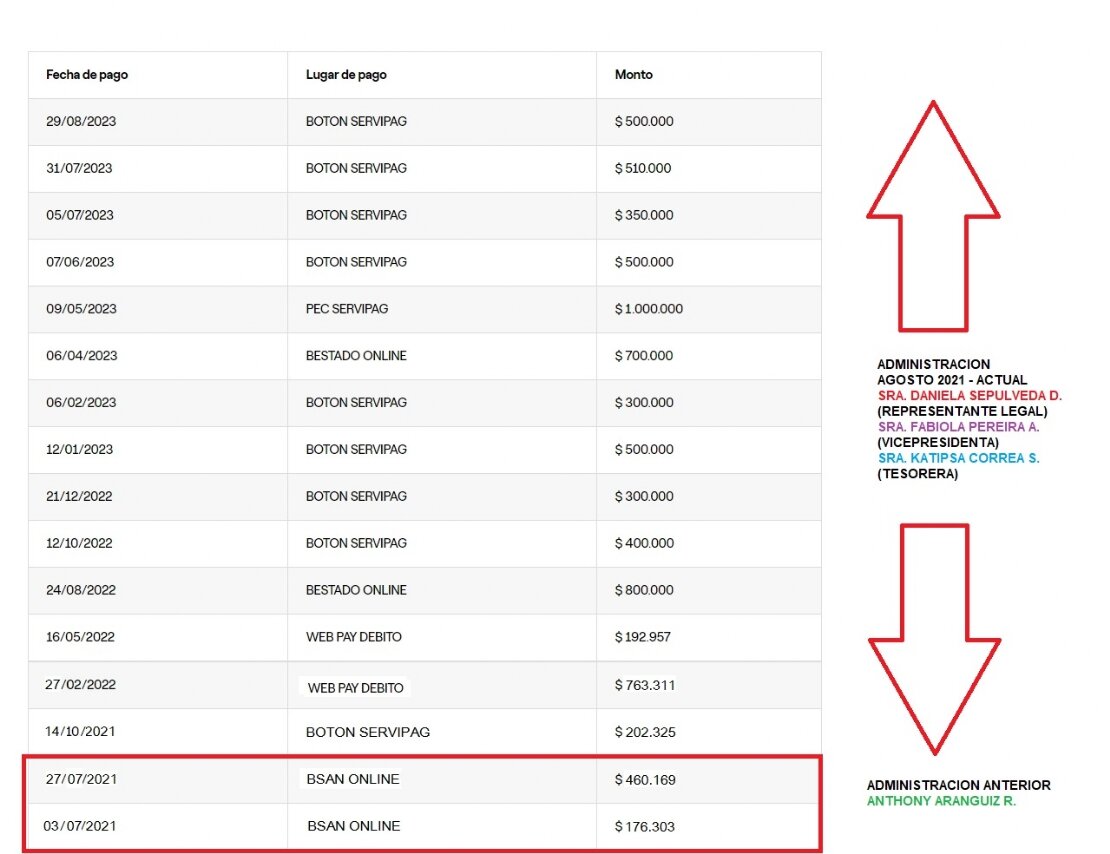The width and height of the screenshot is (1110, 854).
Task: Click the 03/07/2021 date cell
Action: [x=81, y=826]
